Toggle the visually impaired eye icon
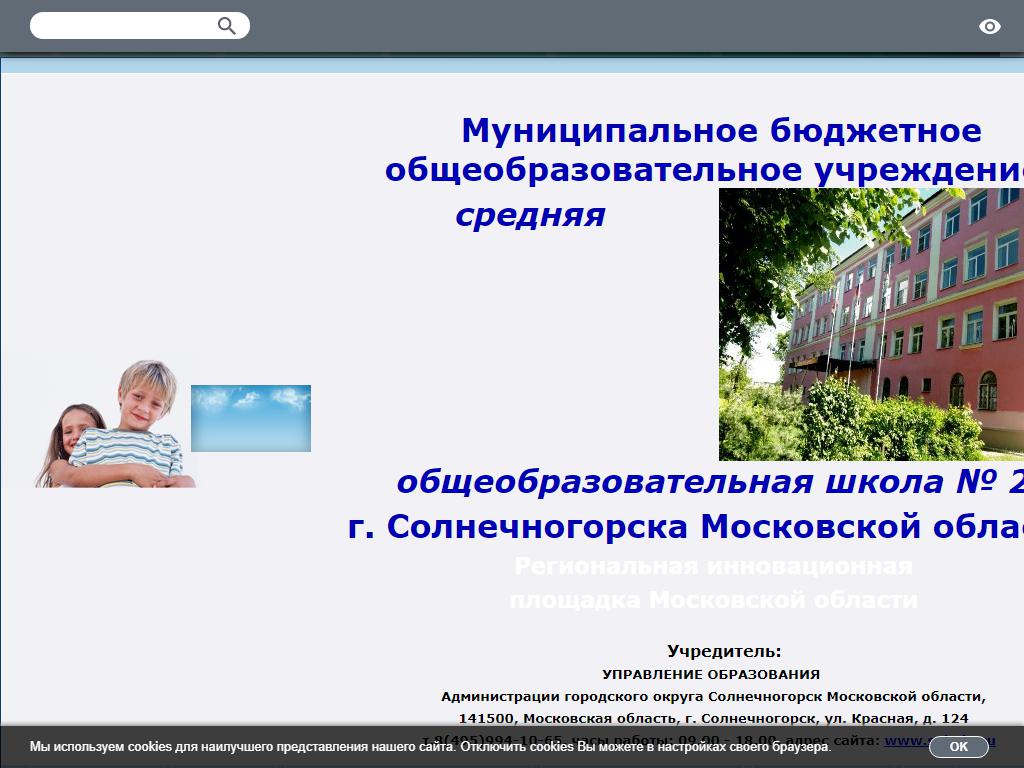The height and width of the screenshot is (768, 1024). pyautogui.click(x=989, y=27)
